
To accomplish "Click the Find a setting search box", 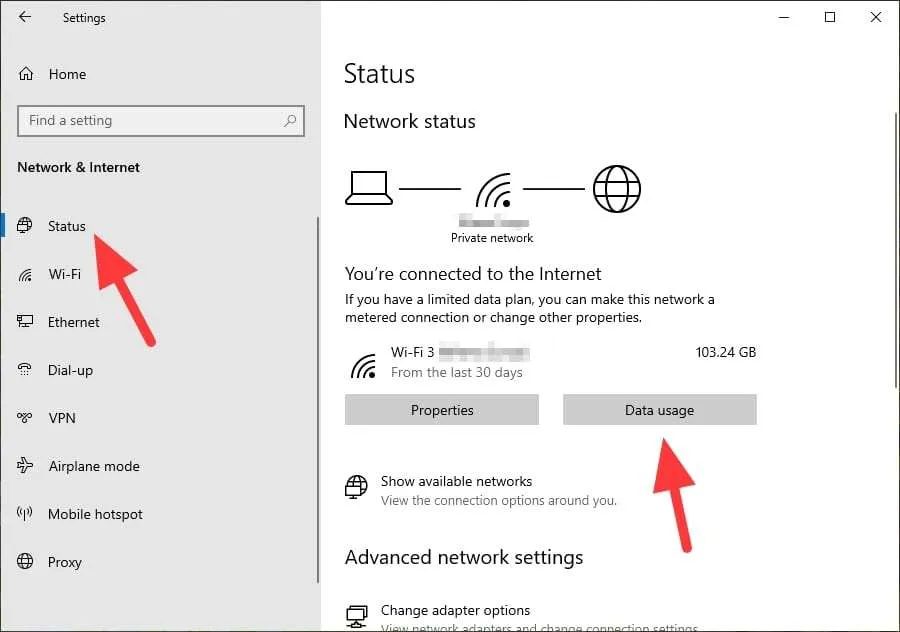I will [x=161, y=121].
